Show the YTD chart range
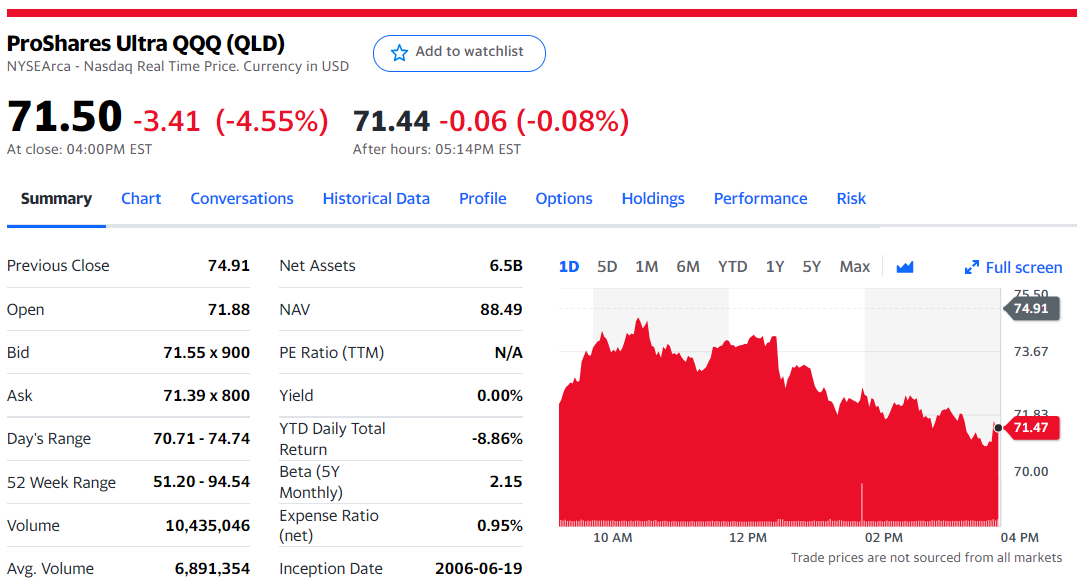Image resolution: width=1077 pixels, height=588 pixels. (733, 267)
